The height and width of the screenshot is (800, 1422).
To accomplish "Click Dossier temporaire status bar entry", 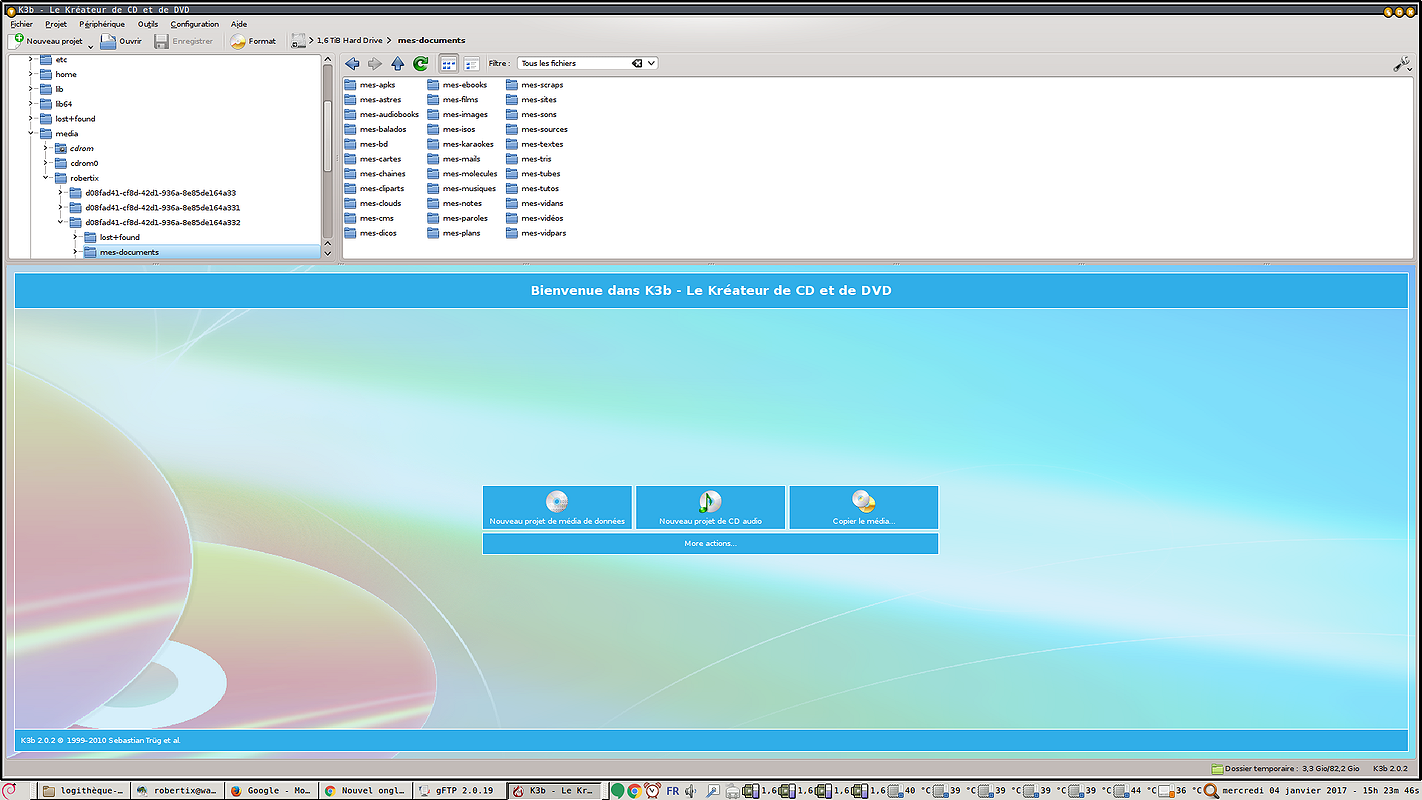I will [x=1285, y=769].
